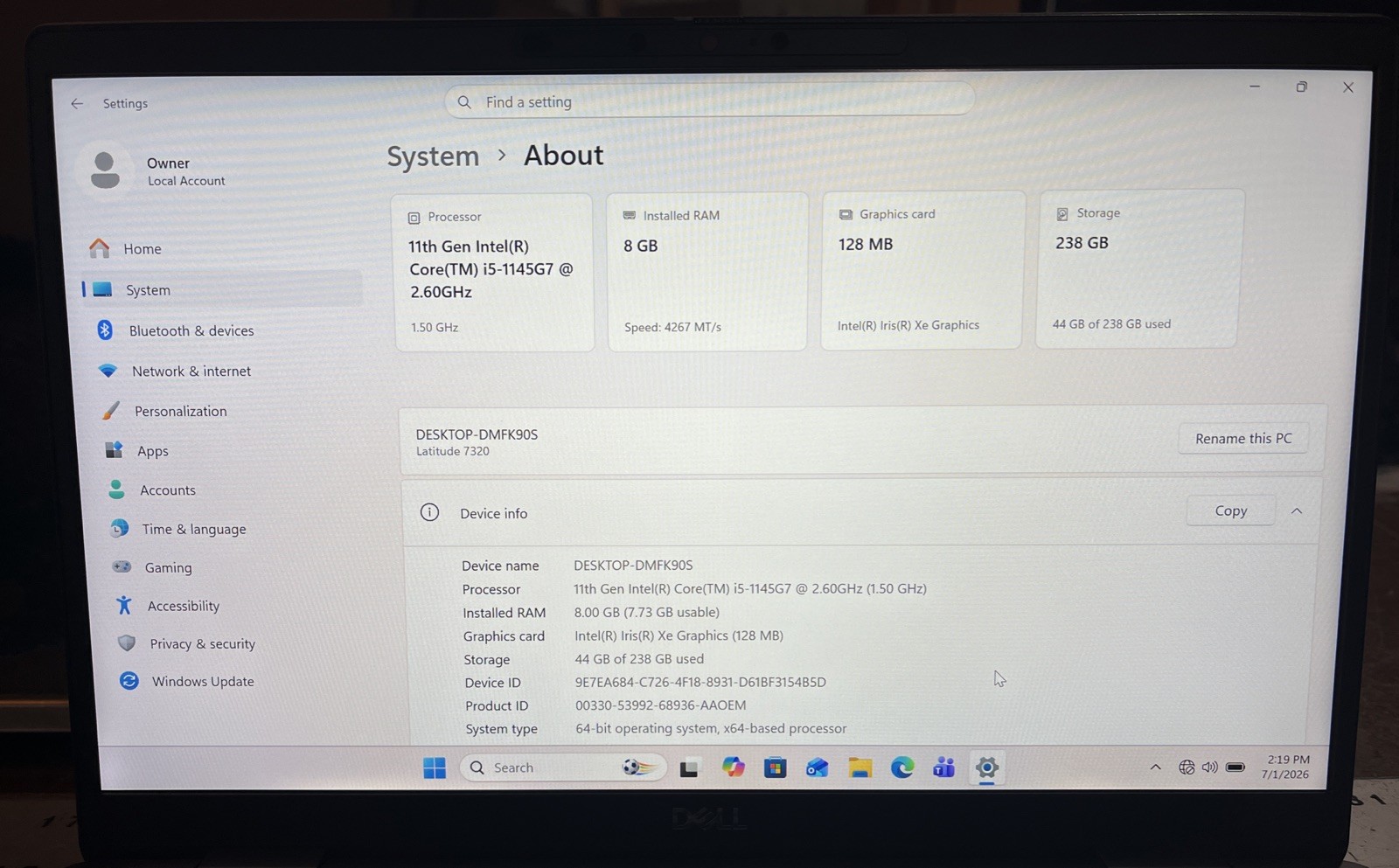The image size is (1399, 868).
Task: Select the Processor info card
Action: (x=493, y=273)
